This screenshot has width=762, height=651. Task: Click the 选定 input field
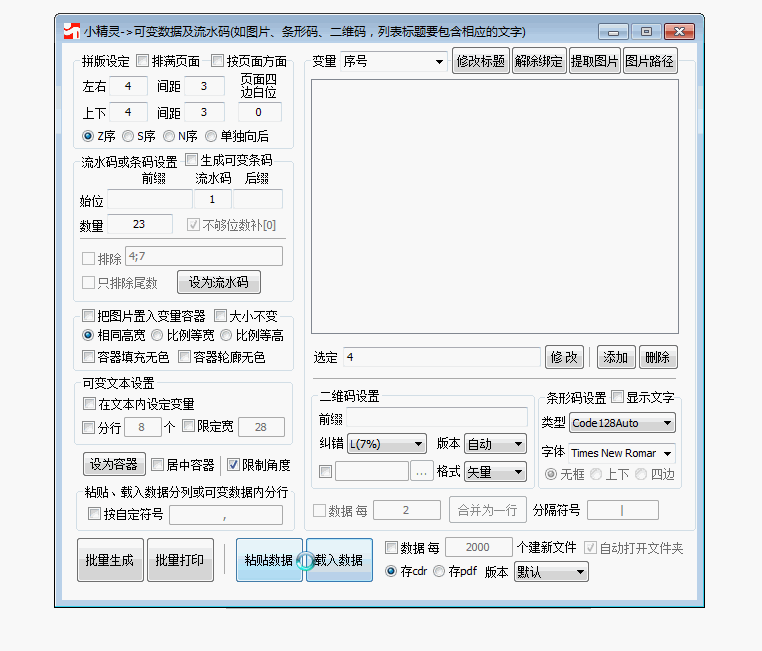pyautogui.click(x=442, y=358)
